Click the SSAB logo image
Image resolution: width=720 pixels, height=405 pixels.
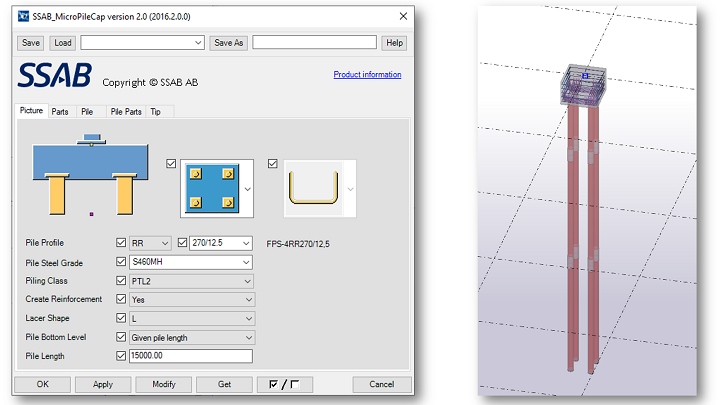point(55,75)
